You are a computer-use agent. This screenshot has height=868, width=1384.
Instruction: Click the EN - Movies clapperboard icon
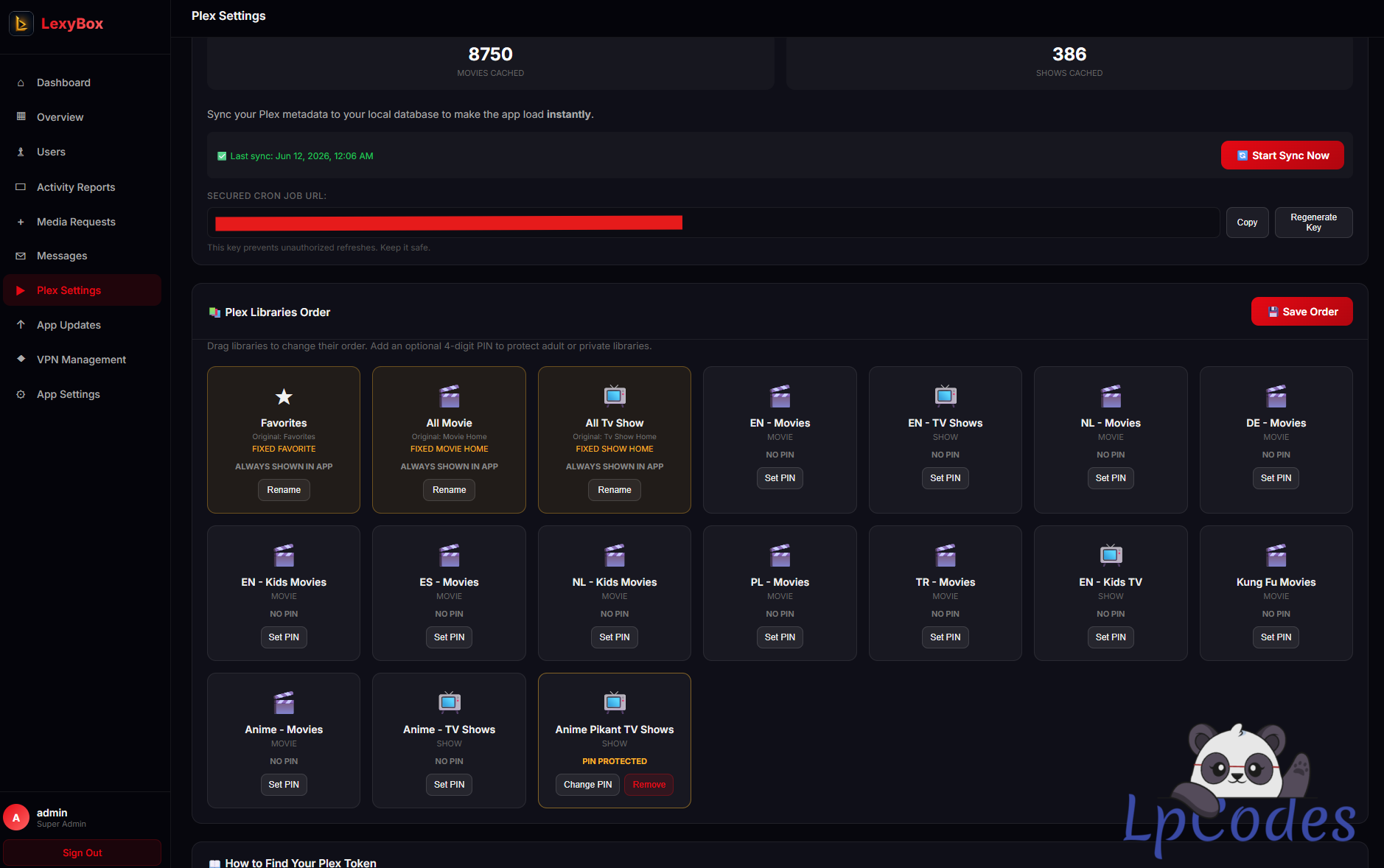click(780, 396)
